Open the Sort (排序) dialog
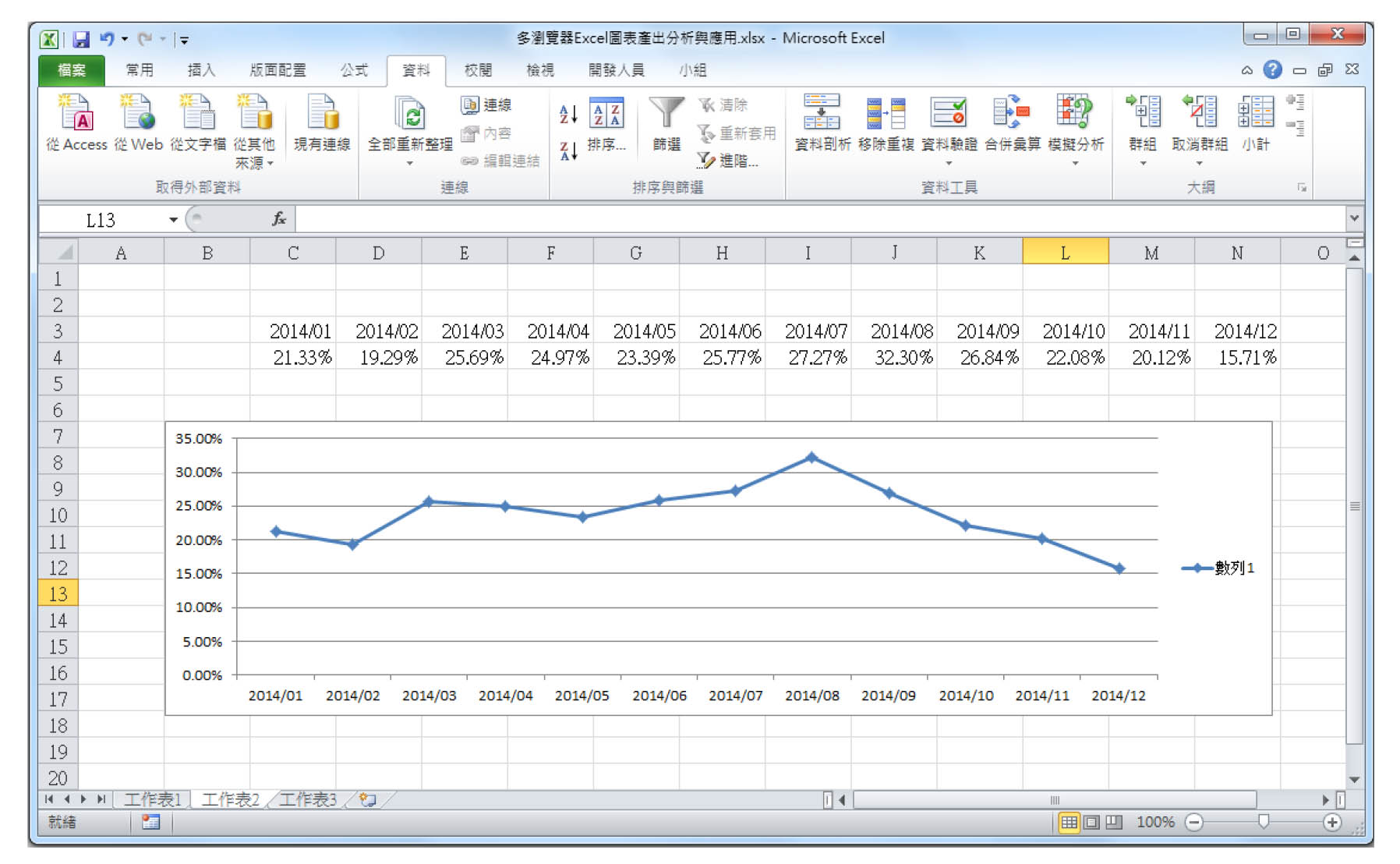 pos(606,125)
